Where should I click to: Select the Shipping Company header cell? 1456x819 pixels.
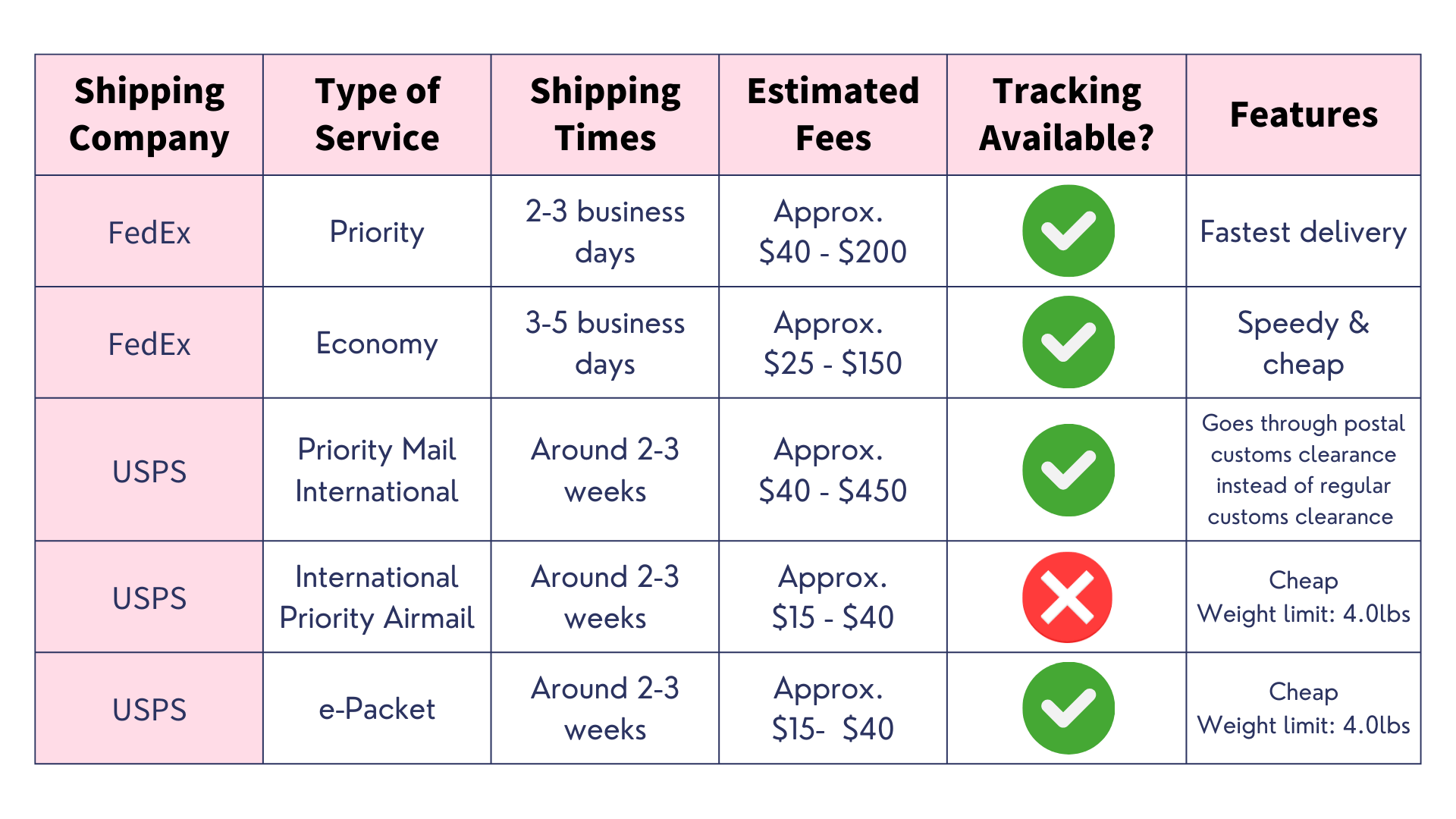pos(149,115)
